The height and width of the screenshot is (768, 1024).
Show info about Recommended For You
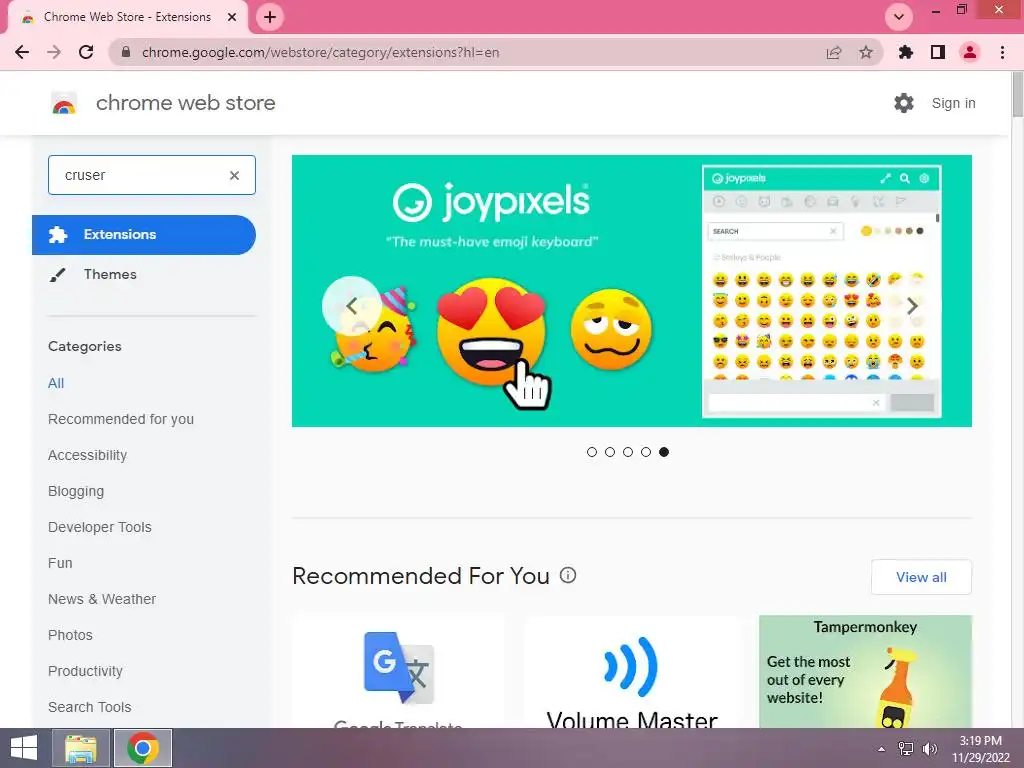coord(568,575)
